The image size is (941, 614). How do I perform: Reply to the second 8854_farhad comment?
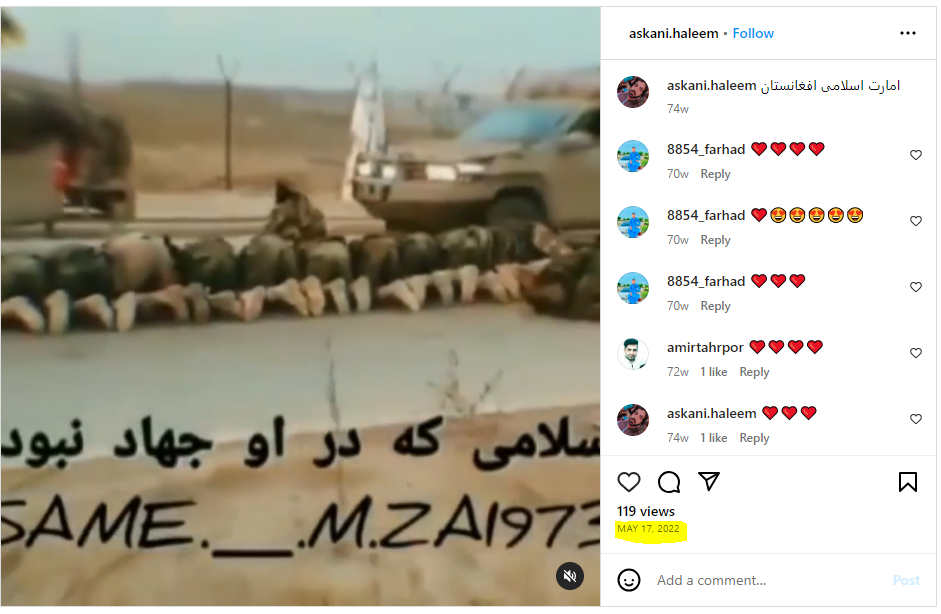(715, 240)
